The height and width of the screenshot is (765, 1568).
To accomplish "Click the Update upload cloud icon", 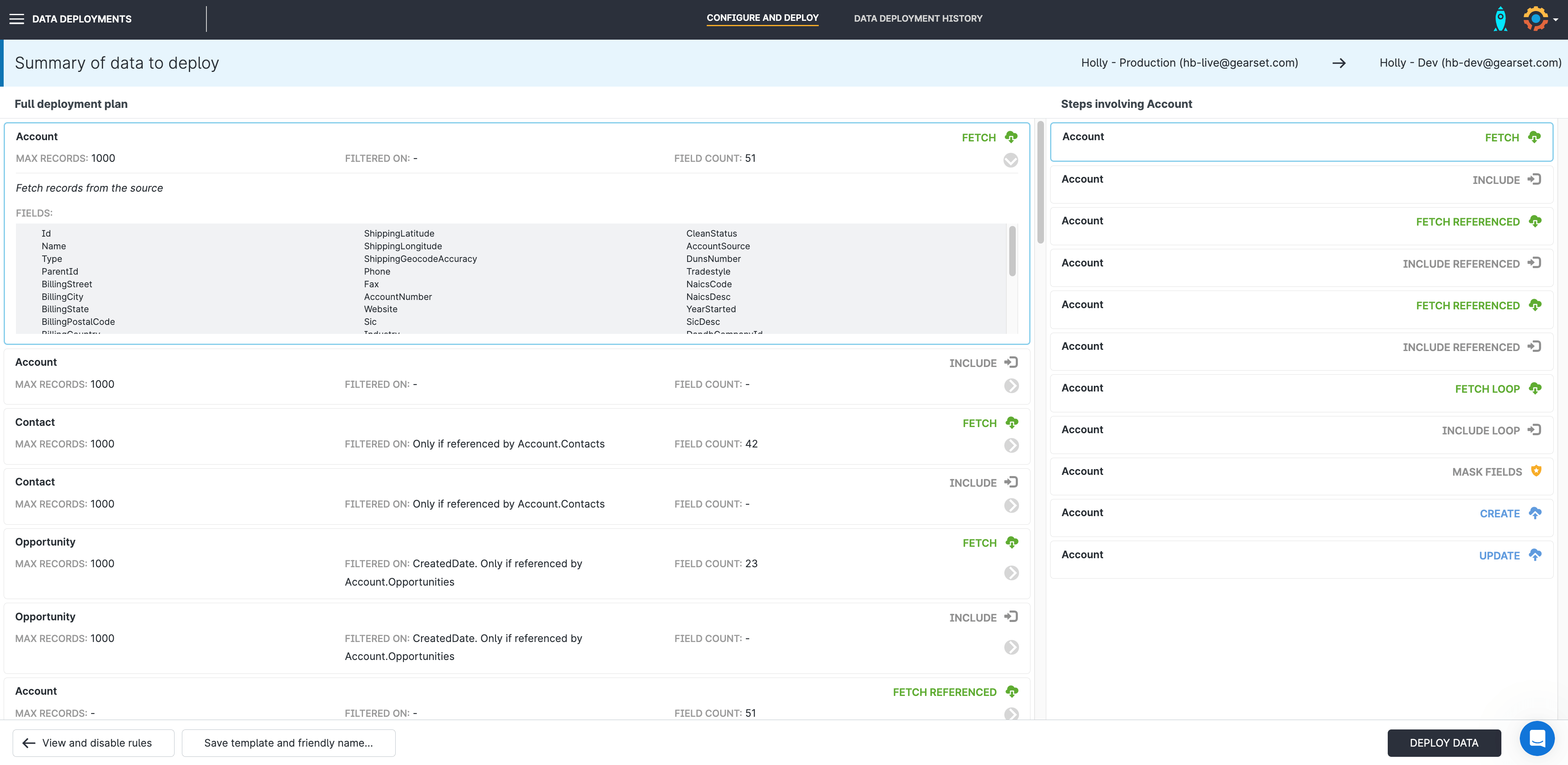I will tap(1535, 555).
